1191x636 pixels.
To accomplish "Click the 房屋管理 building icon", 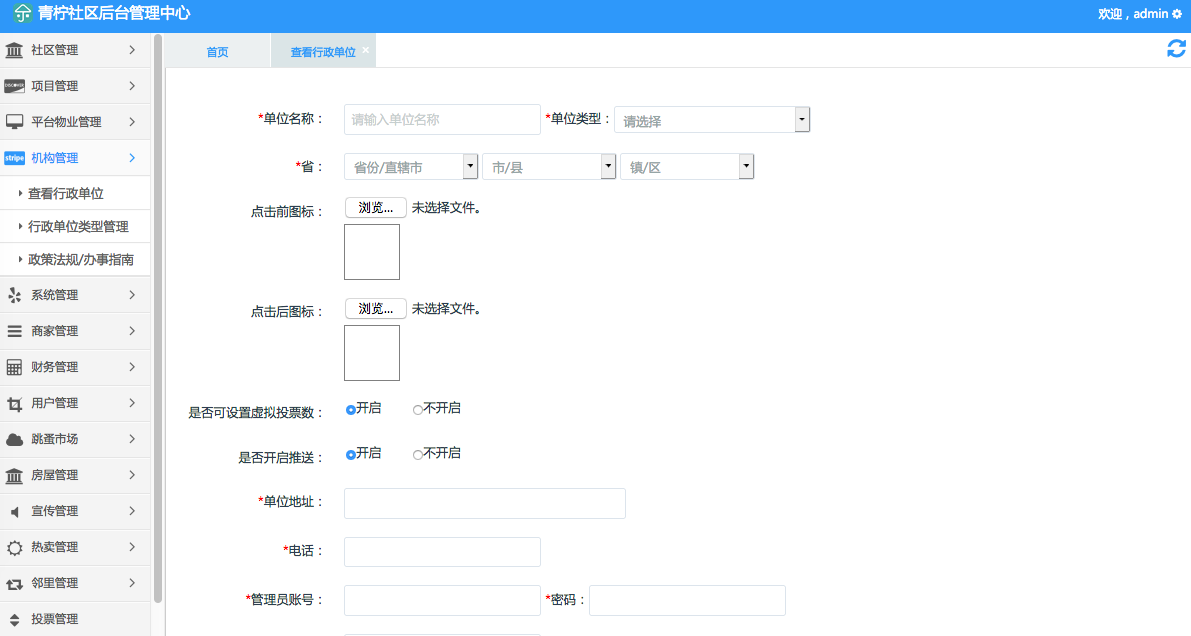I will point(14,476).
